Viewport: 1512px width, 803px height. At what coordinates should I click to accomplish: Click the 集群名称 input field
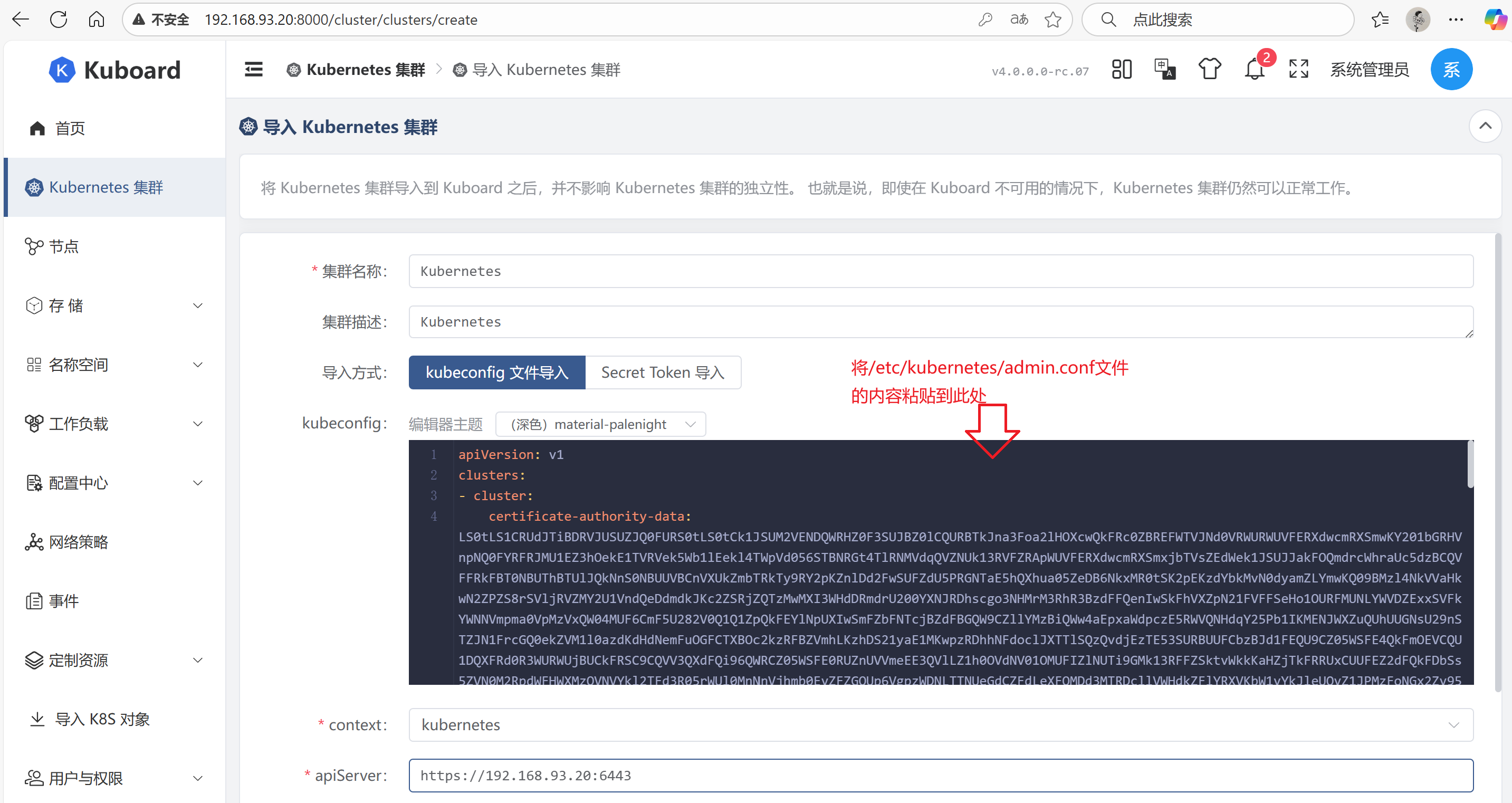pos(941,271)
